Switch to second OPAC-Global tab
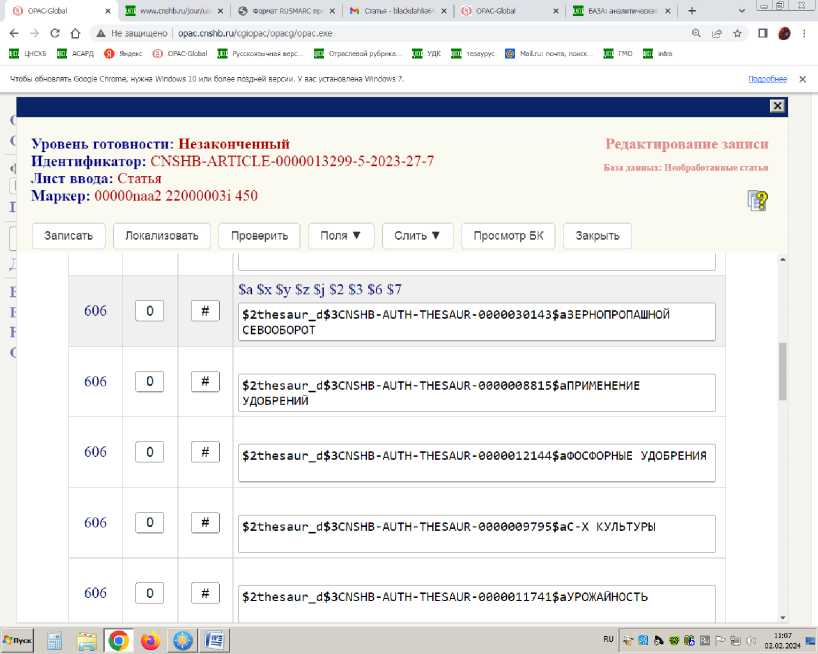The image size is (818, 654). pyautogui.click(x=510, y=10)
